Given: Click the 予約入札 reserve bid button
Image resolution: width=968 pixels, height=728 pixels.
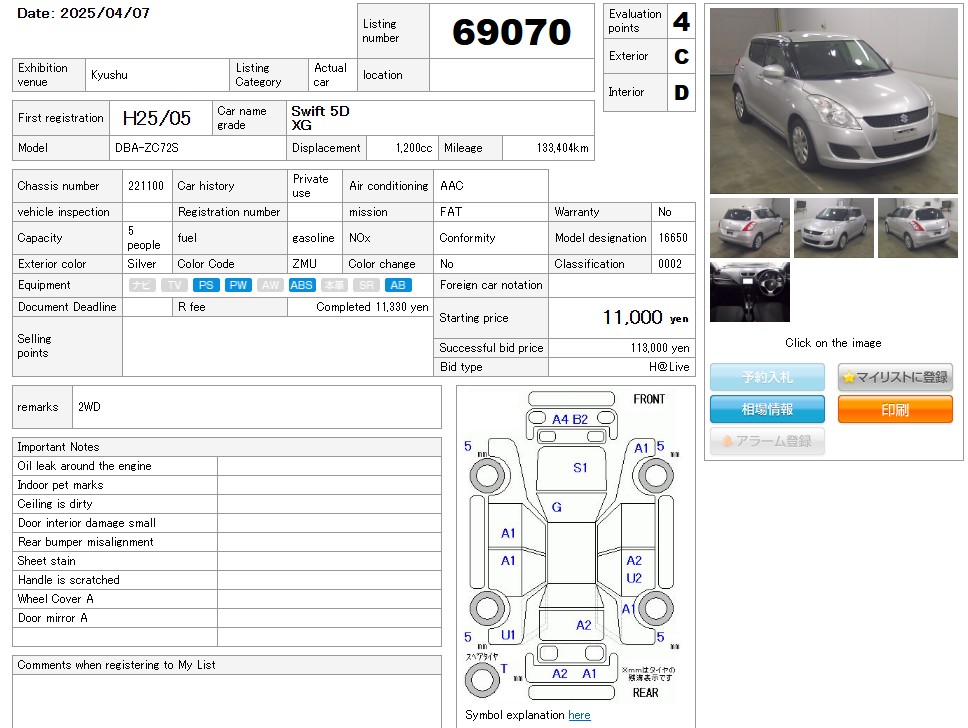Looking at the screenshot, I should (767, 377).
